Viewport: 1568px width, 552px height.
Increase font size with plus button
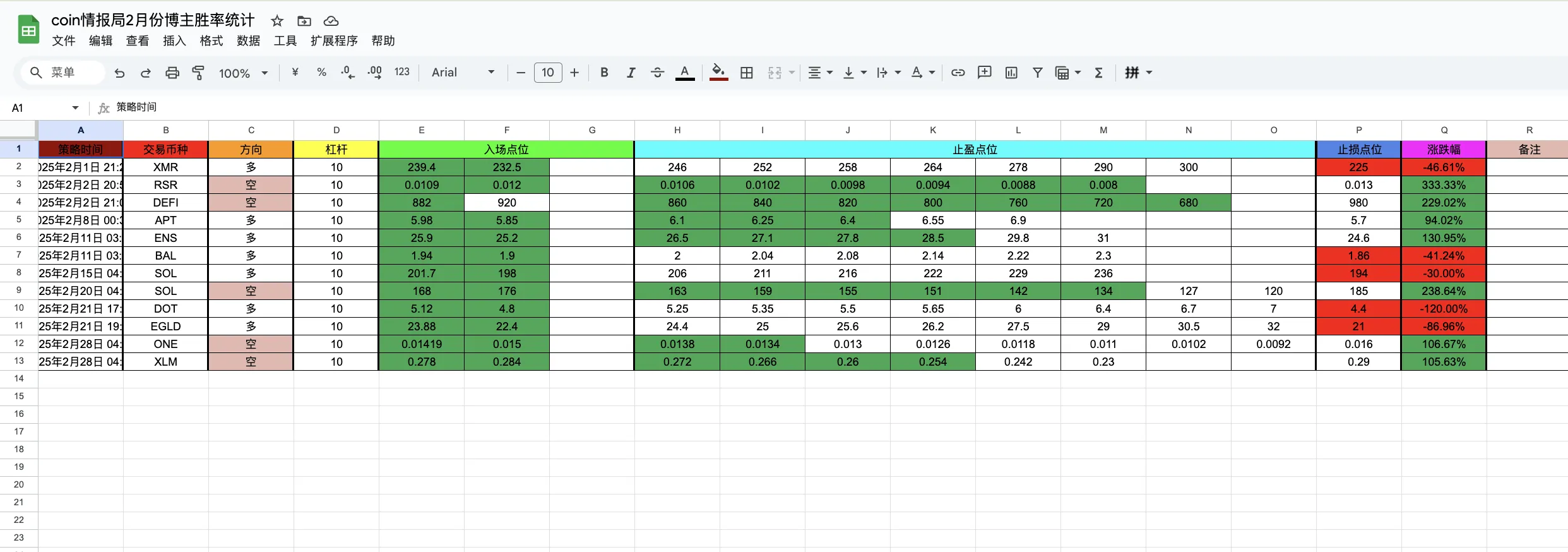(574, 73)
